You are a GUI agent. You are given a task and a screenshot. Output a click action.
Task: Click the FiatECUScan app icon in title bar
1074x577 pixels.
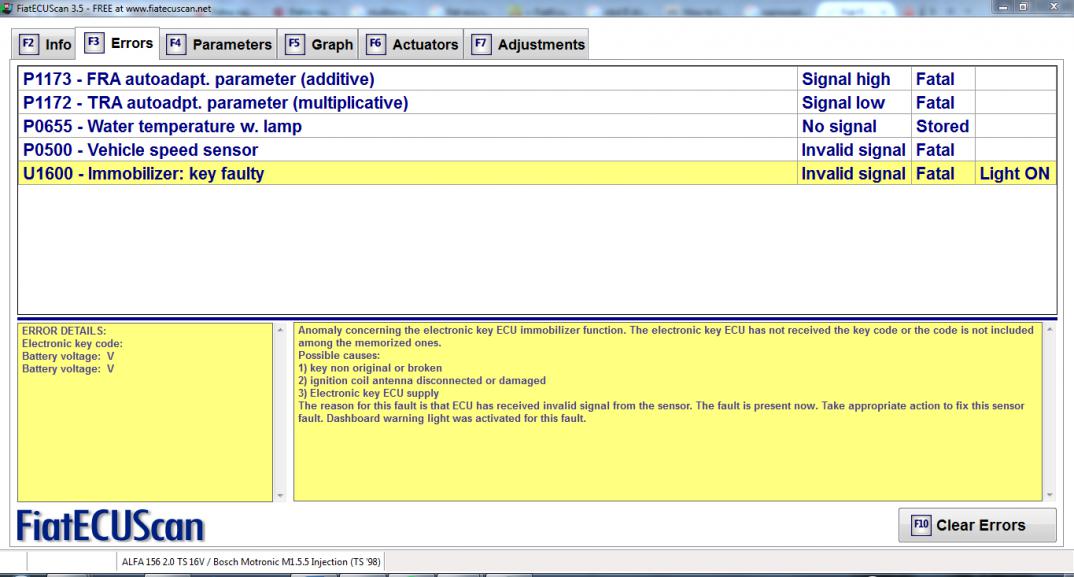pos(8,9)
